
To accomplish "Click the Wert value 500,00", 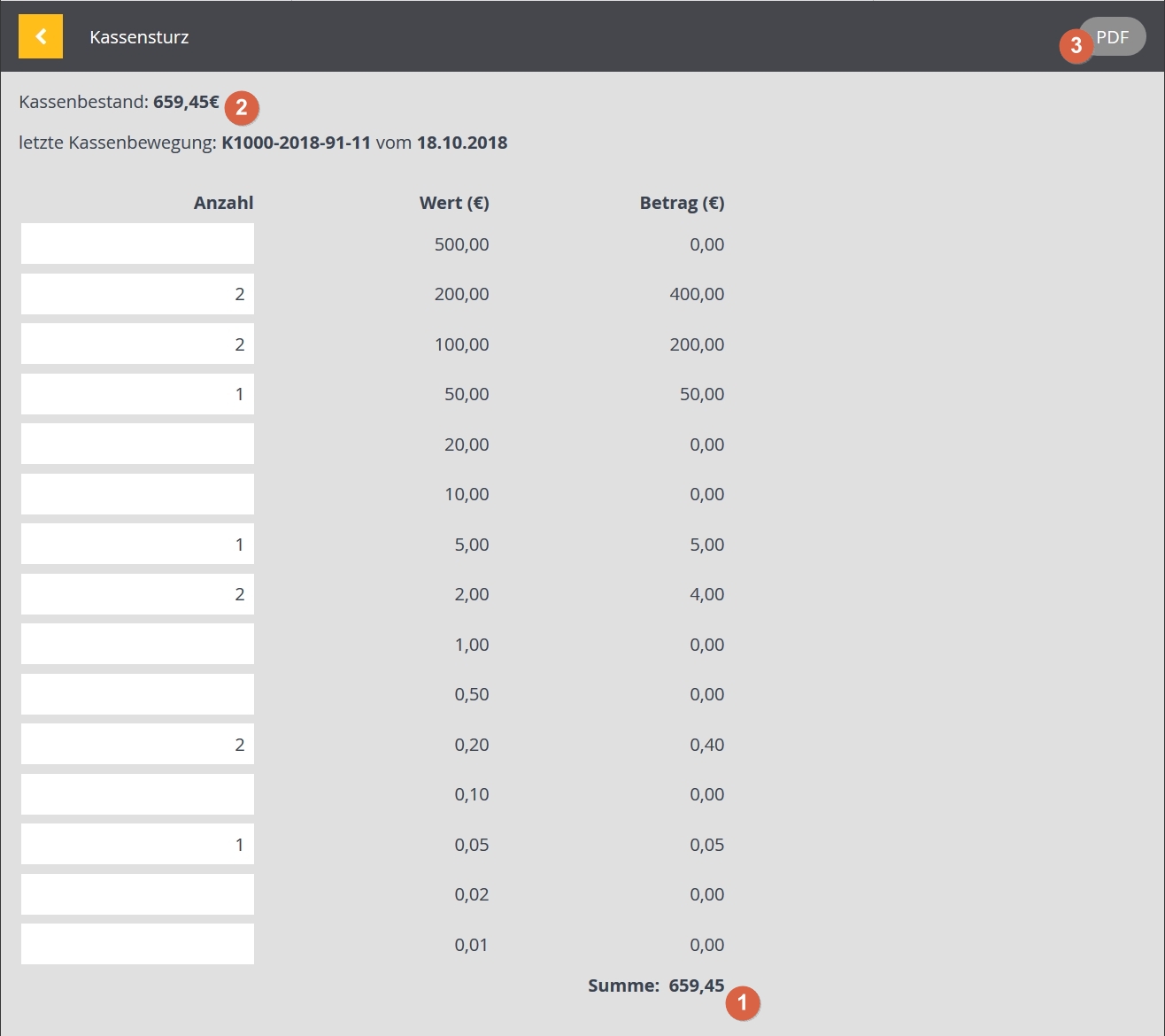I will click(461, 244).
